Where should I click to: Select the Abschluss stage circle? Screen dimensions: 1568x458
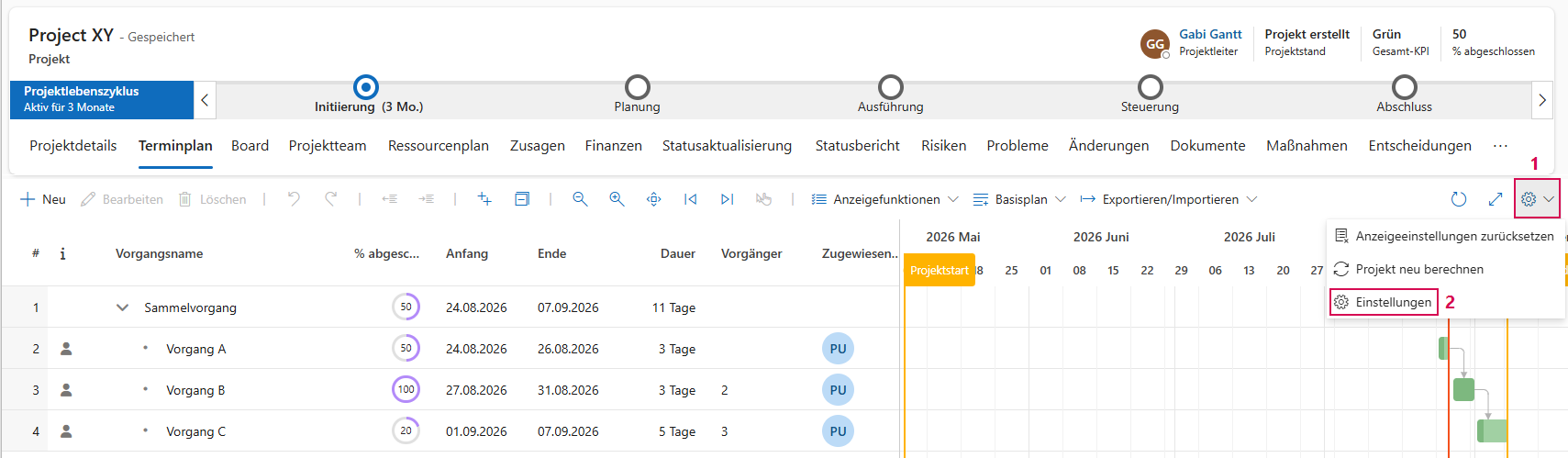coord(1405,87)
